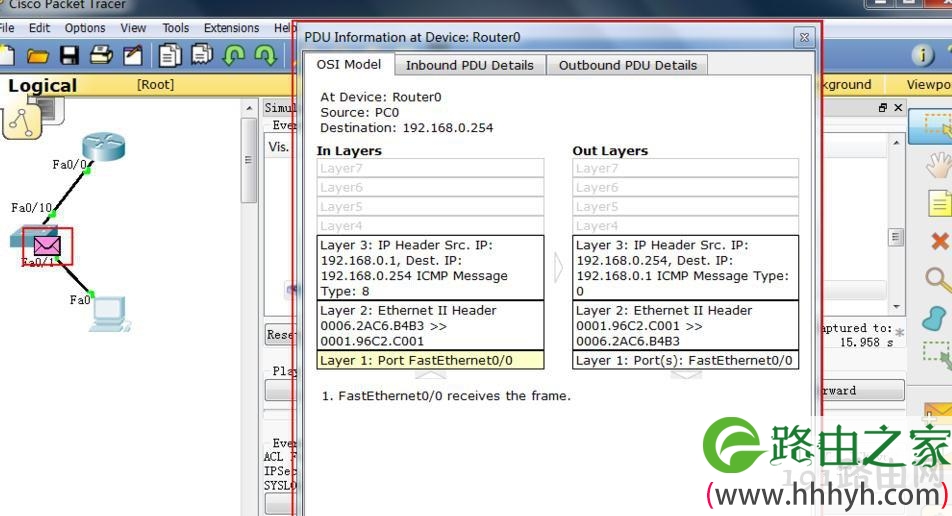Image resolution: width=952 pixels, height=516 pixels.
Task: Click the Logical workspace label
Action: click(x=42, y=86)
